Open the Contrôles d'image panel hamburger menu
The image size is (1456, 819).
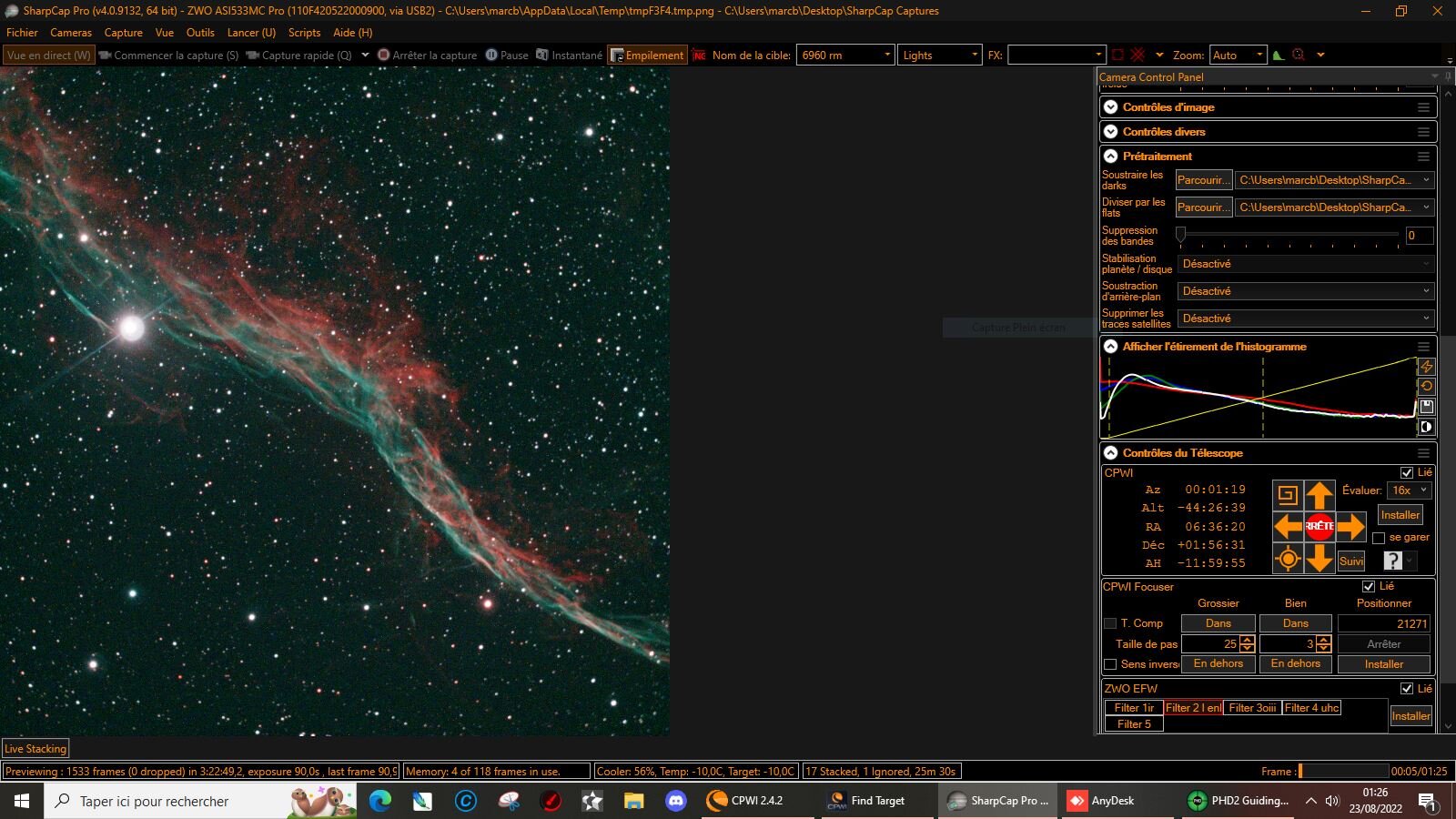pos(1423,107)
